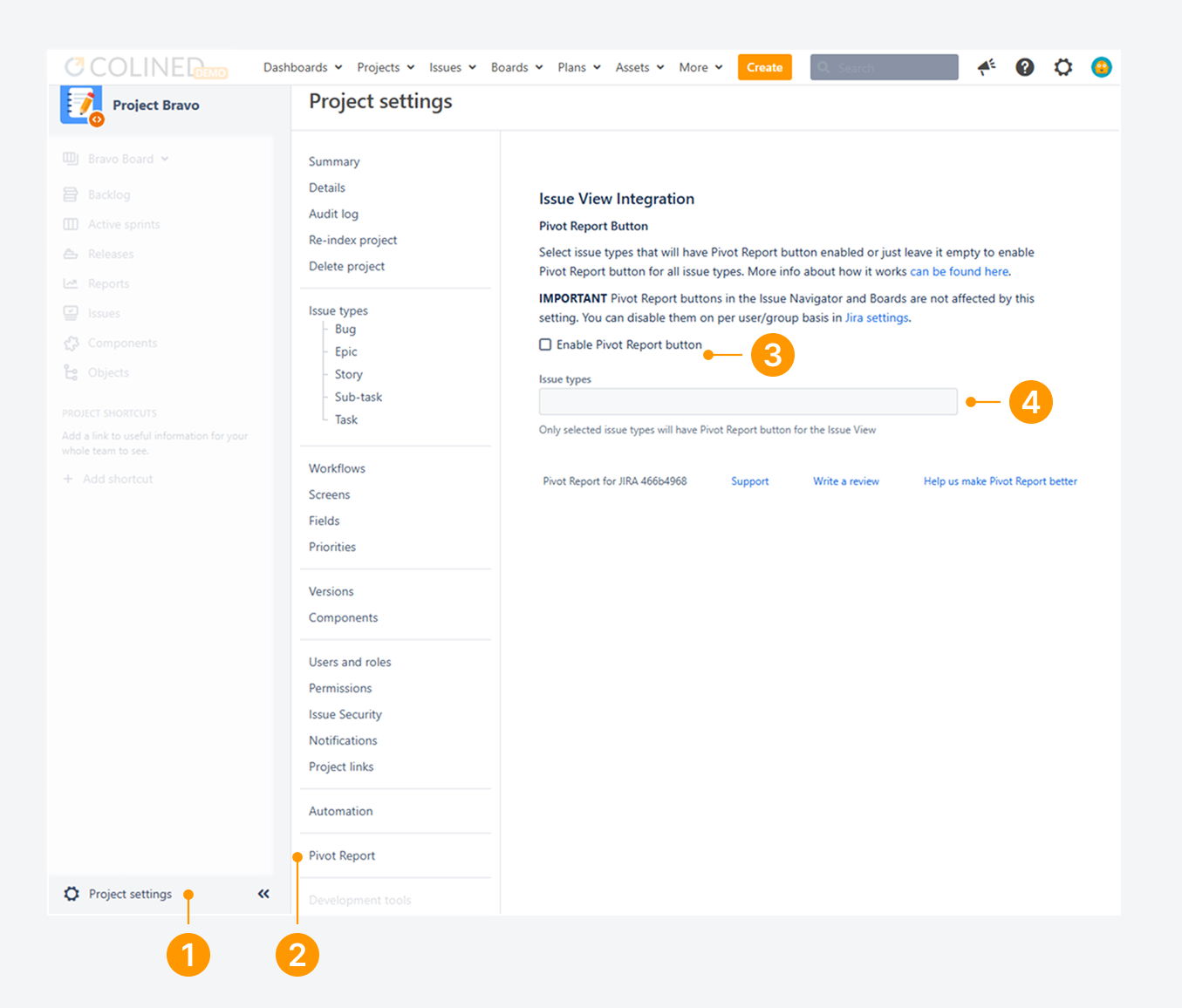The height and width of the screenshot is (1008, 1182).
Task: Open the user profile avatar
Action: tap(1102, 67)
